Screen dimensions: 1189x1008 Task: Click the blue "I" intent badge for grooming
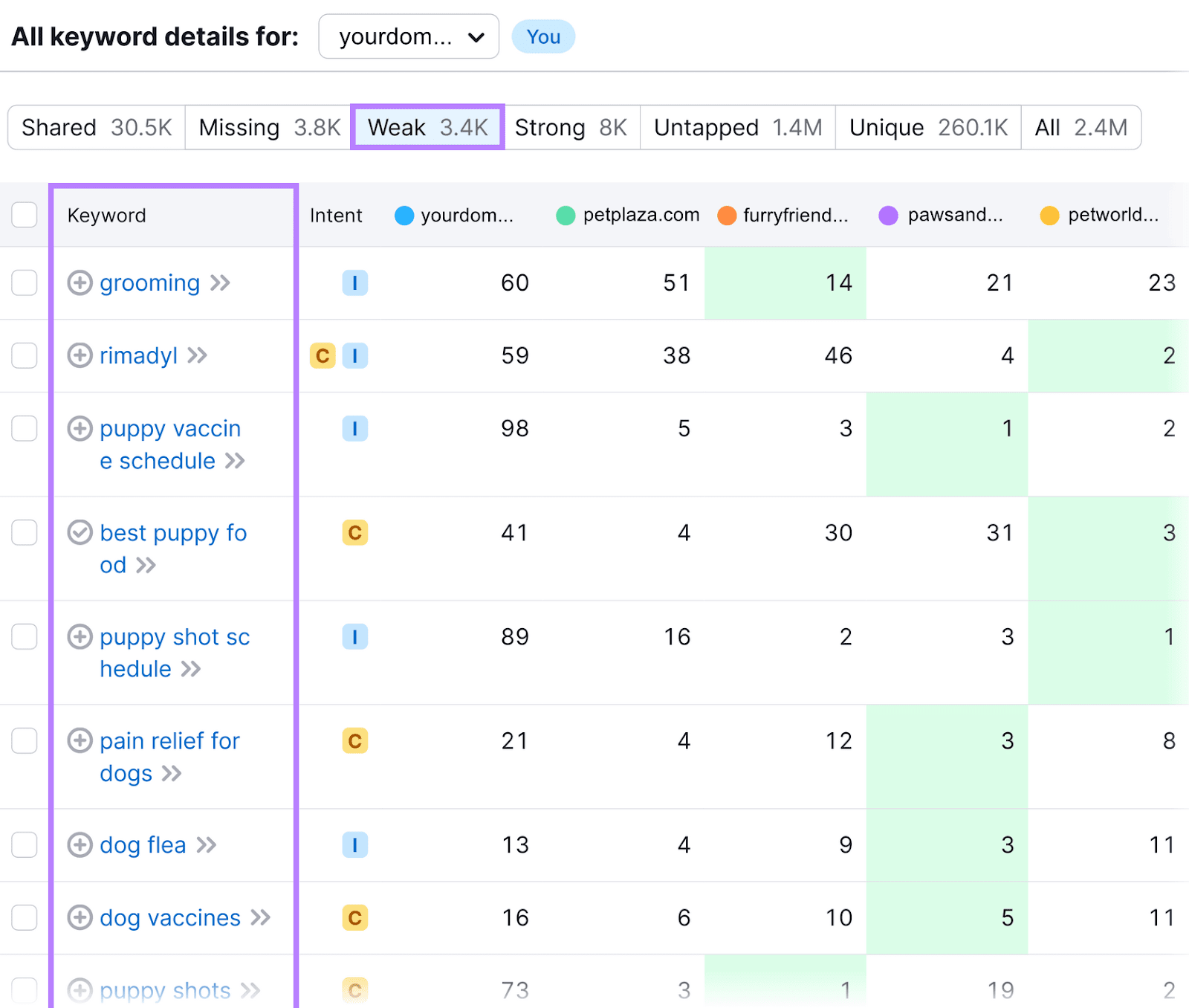[x=355, y=283]
